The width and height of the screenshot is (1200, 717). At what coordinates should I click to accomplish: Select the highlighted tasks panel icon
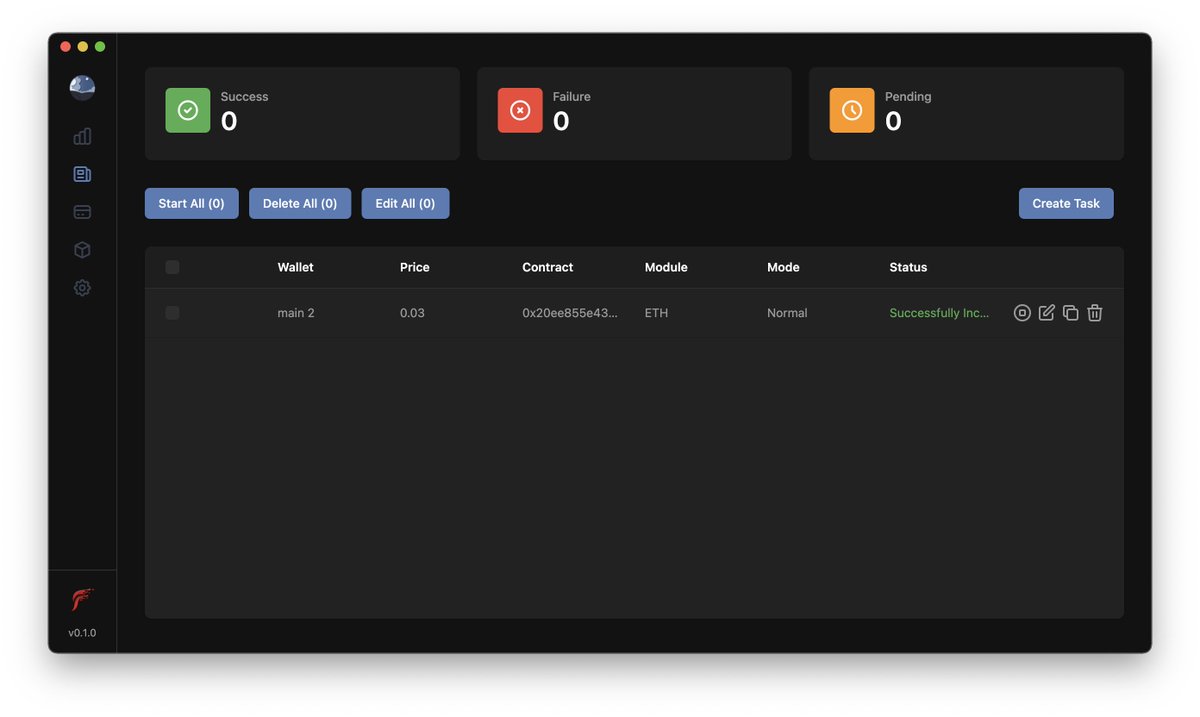point(82,173)
